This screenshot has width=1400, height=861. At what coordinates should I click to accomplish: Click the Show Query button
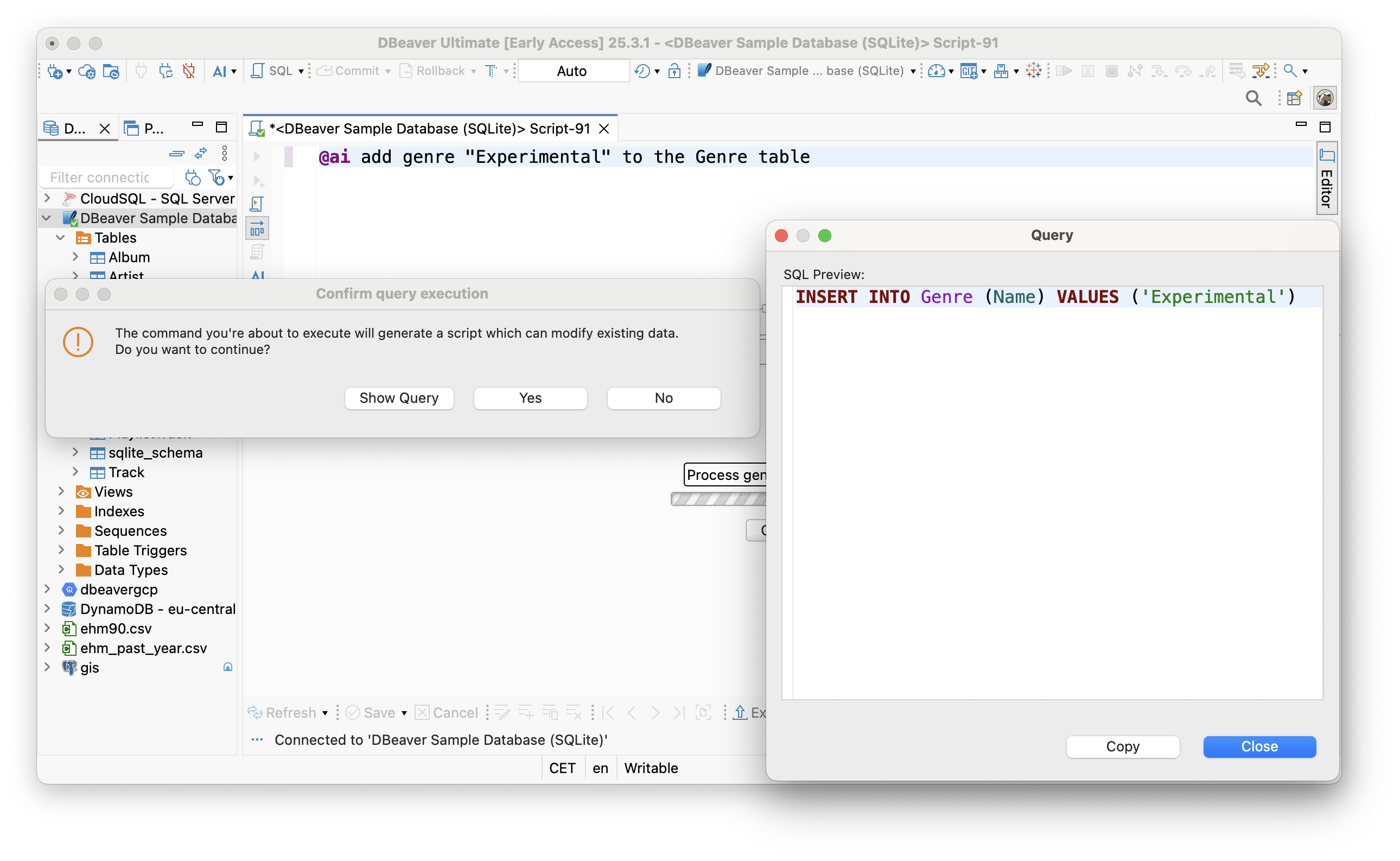[x=399, y=398]
